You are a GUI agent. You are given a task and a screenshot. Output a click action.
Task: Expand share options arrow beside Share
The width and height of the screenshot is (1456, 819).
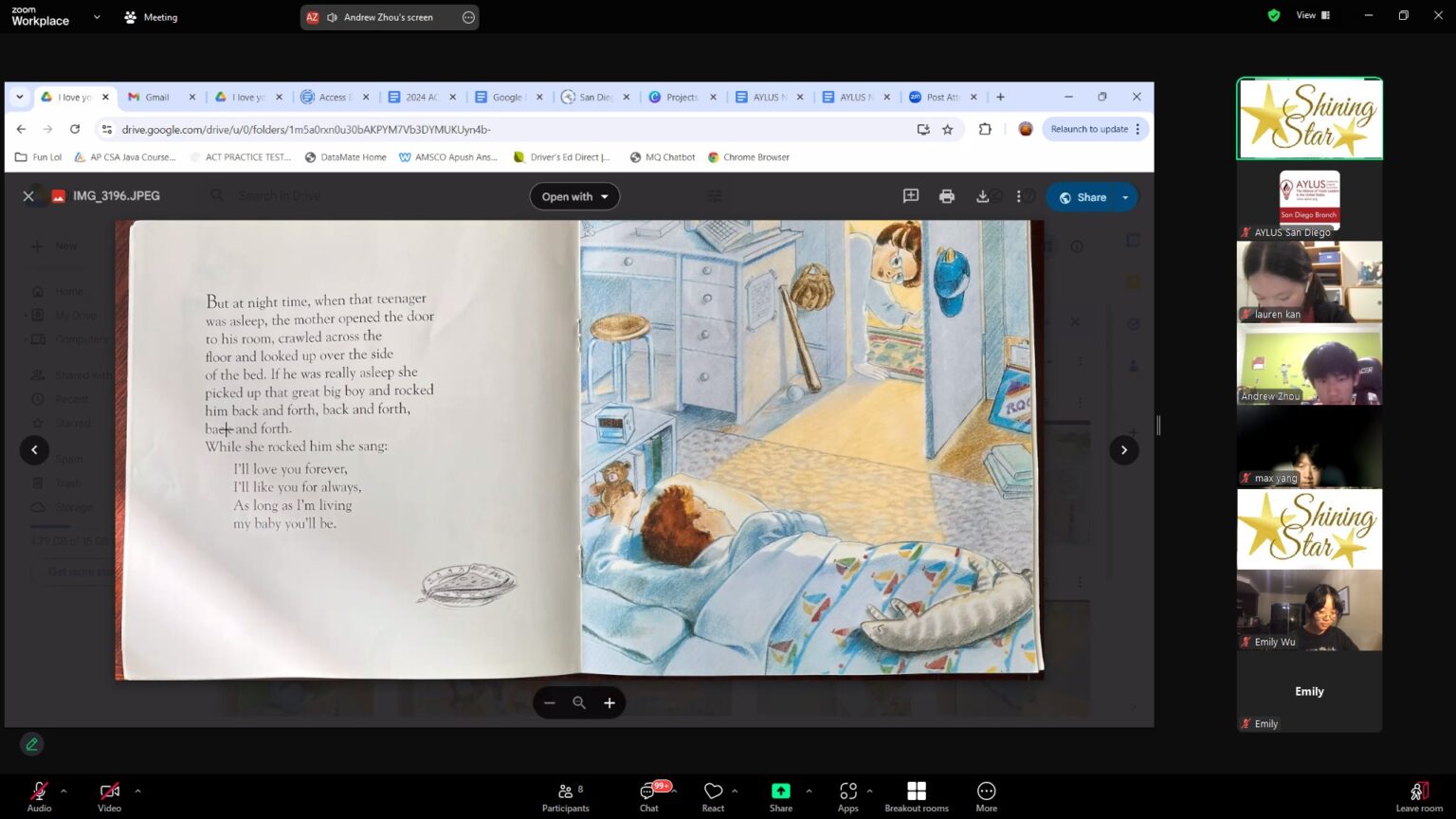point(809,791)
